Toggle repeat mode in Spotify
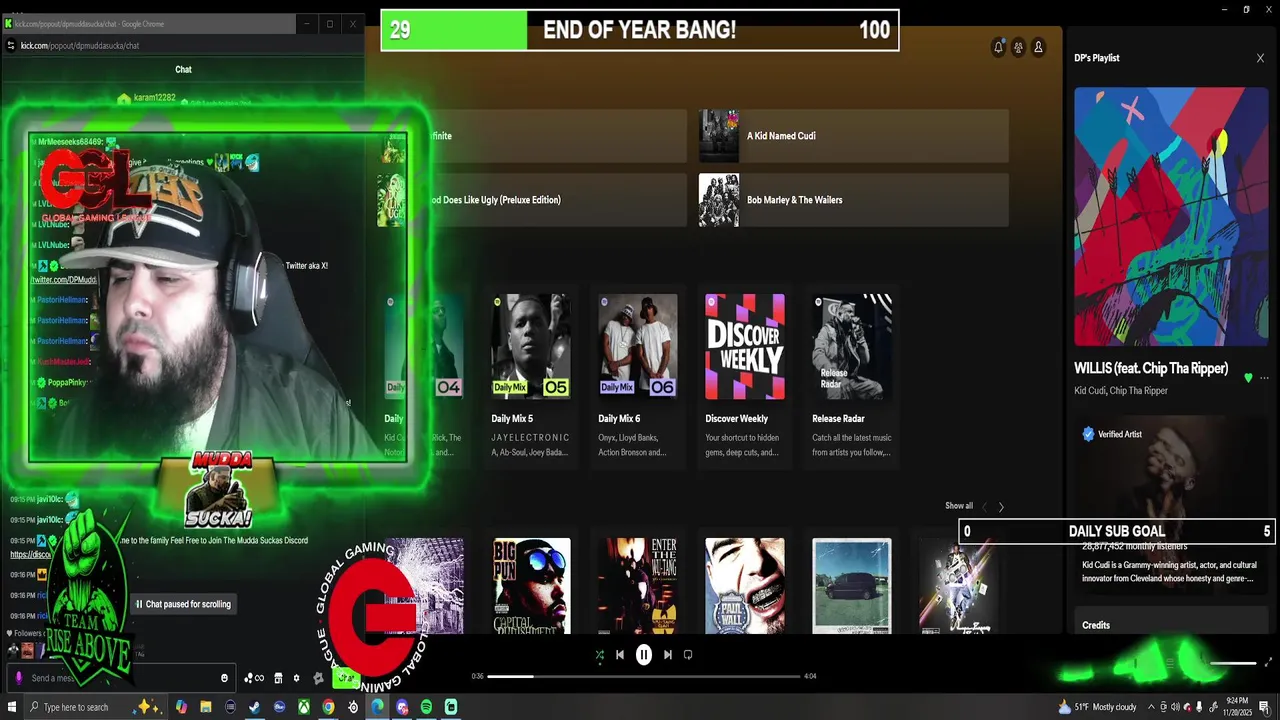 coord(688,655)
